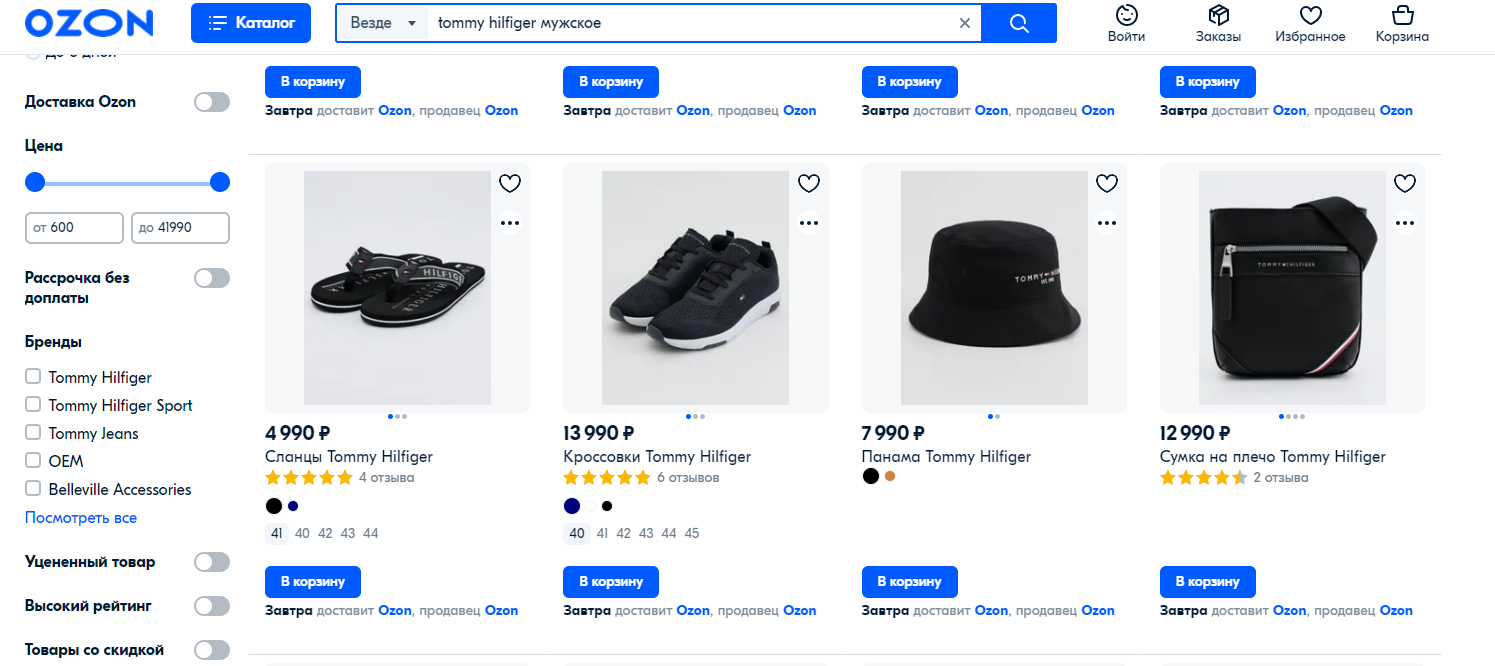Add Сланцы Tommy Hilfiger to favorites
Screen dimensions: 1495x666
point(510,183)
